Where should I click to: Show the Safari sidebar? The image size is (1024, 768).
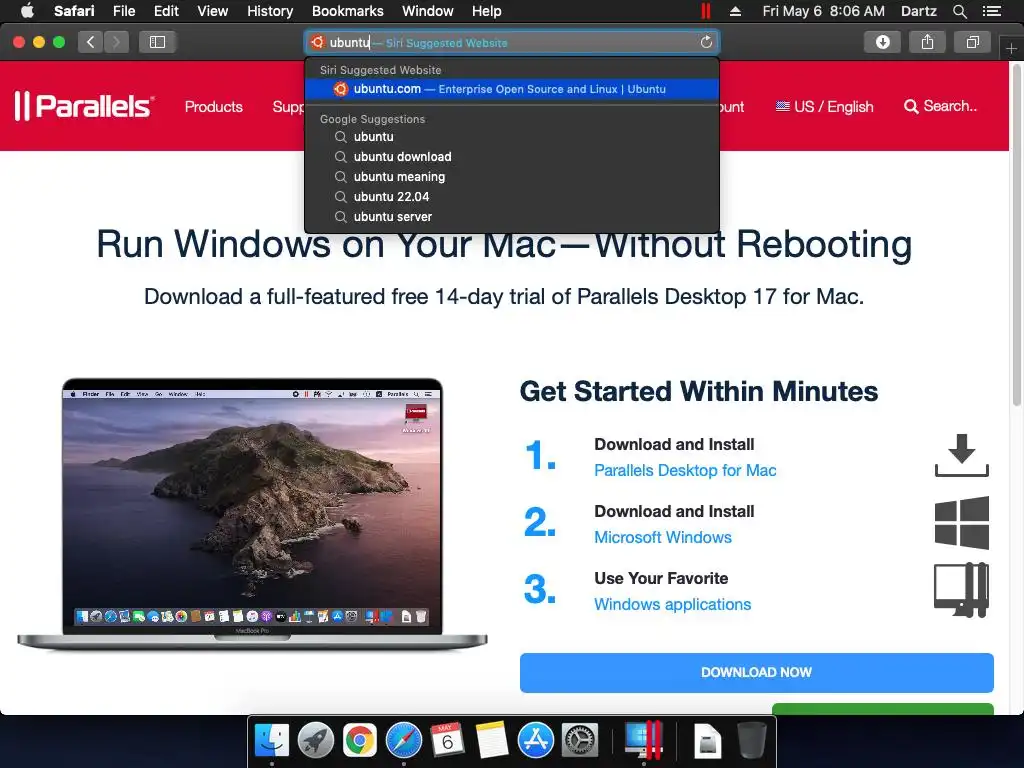(157, 42)
